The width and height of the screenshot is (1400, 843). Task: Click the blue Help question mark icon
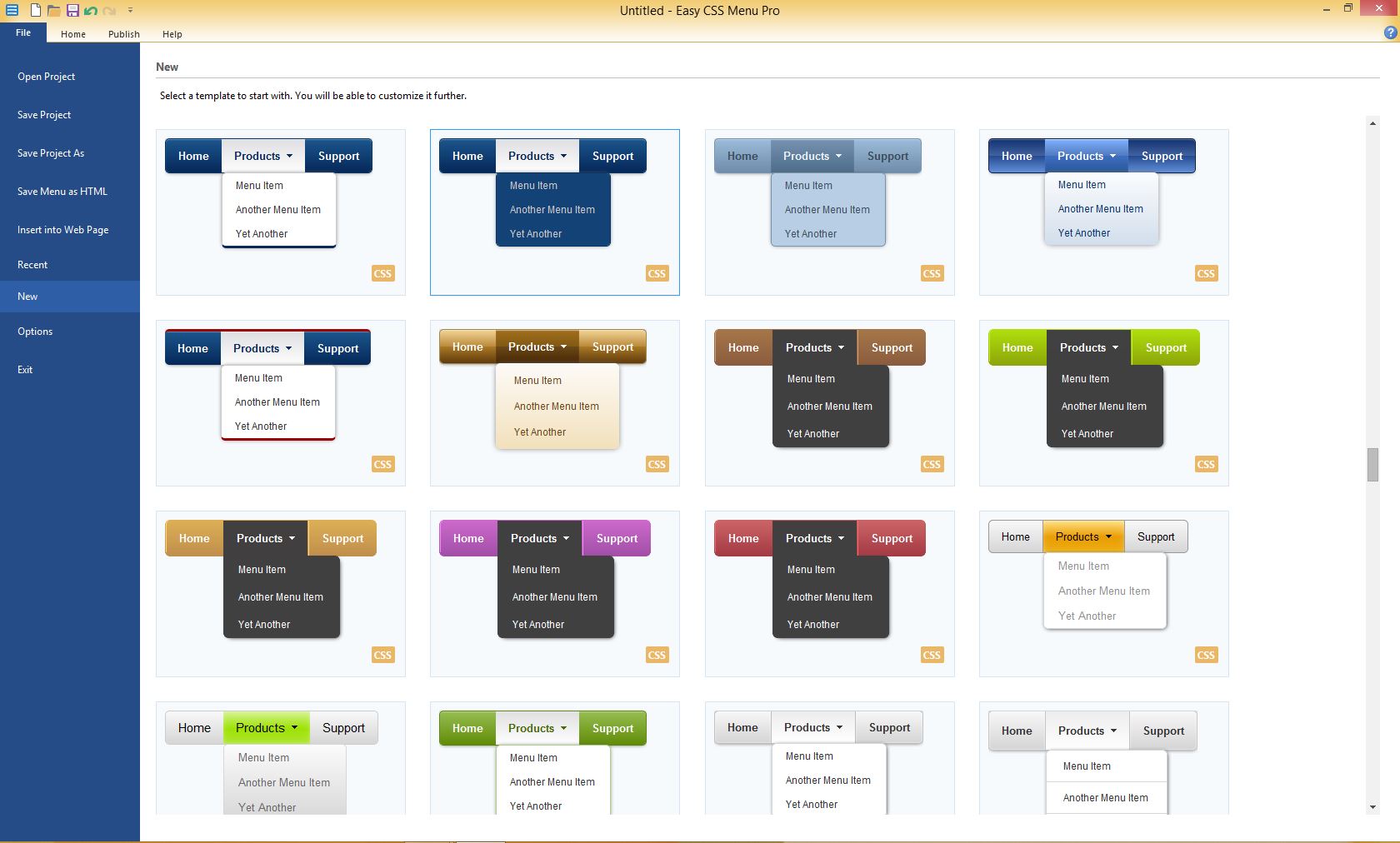tap(1390, 33)
